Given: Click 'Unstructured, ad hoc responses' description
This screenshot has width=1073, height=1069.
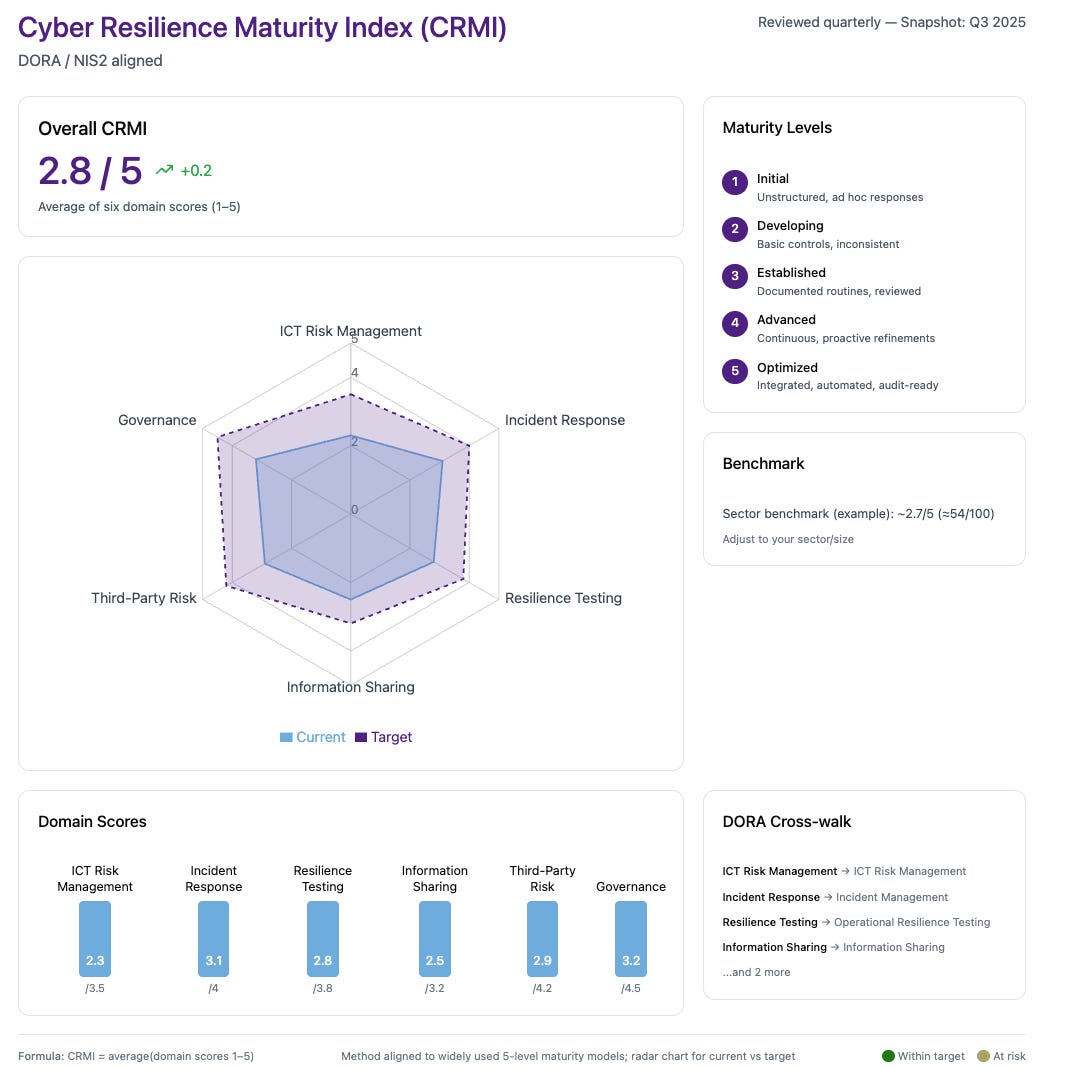Looking at the screenshot, I should click(x=840, y=197).
